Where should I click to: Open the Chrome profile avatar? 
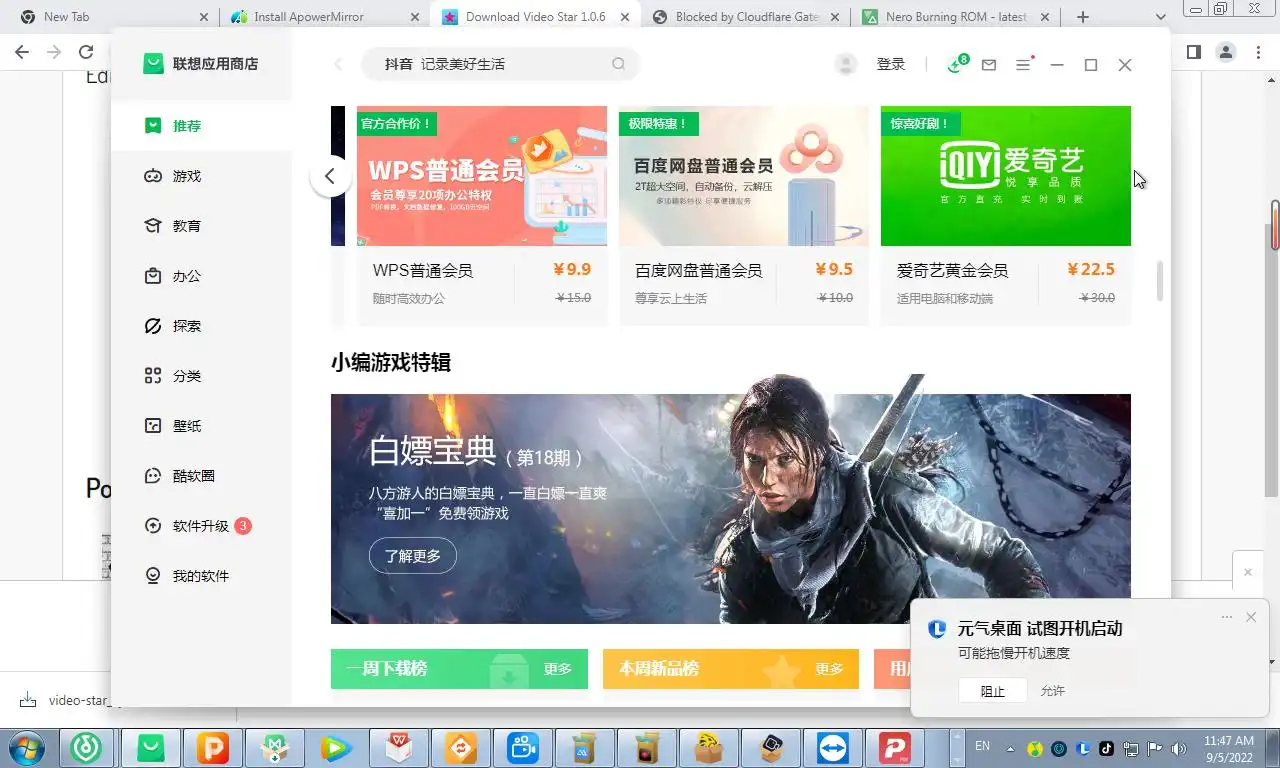[1225, 52]
